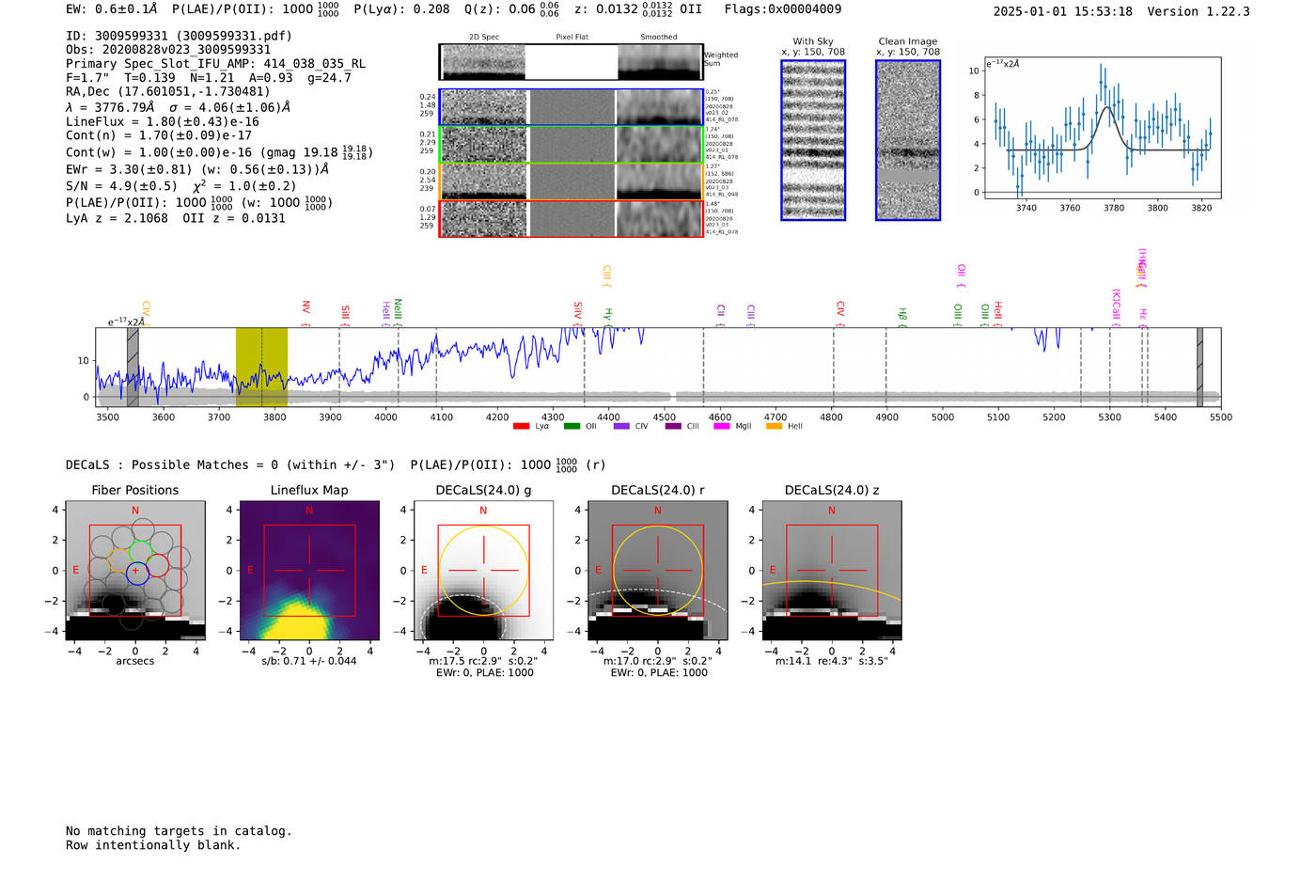1316x896 pixels.
Task: Open the Lineflux Map panel
Action: (309, 571)
